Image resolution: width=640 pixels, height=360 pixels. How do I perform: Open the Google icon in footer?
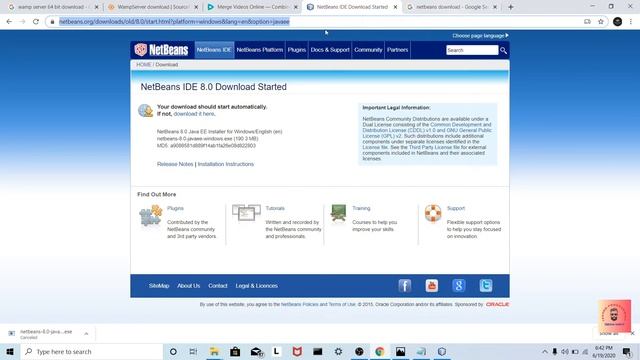pos(459,285)
